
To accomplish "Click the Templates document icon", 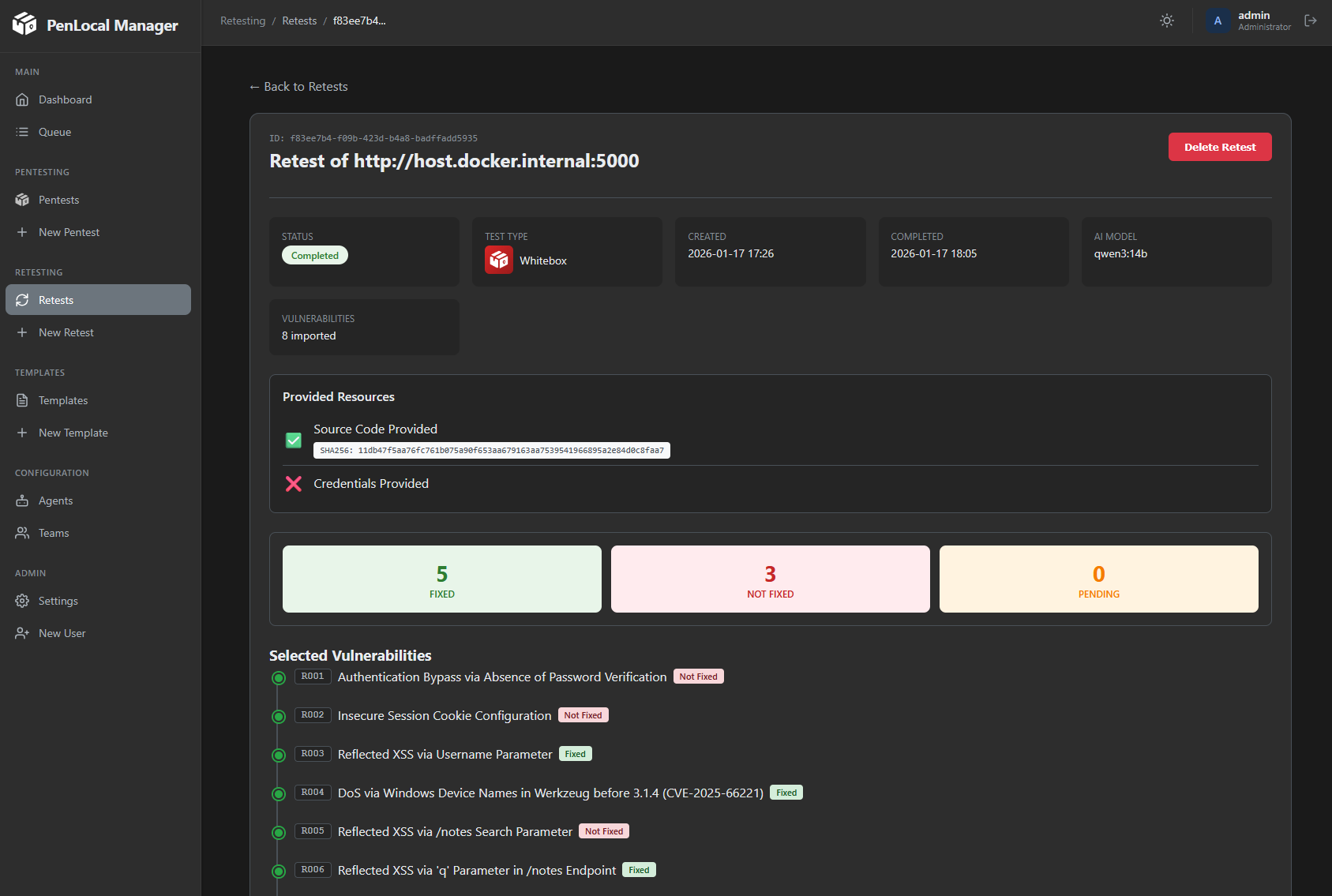I will point(22,400).
